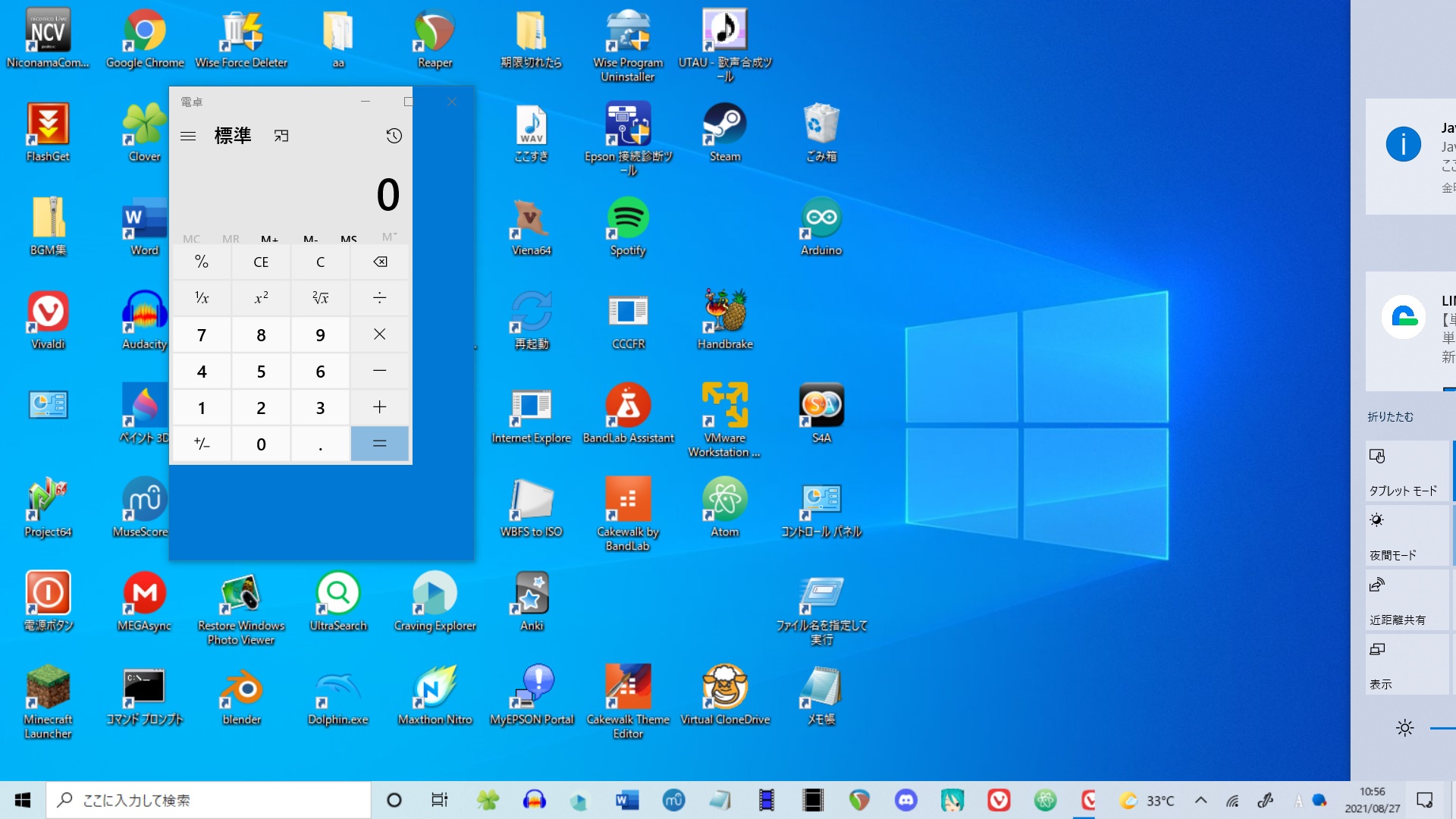Collapse quick actions with 折りたたむ

click(1390, 416)
